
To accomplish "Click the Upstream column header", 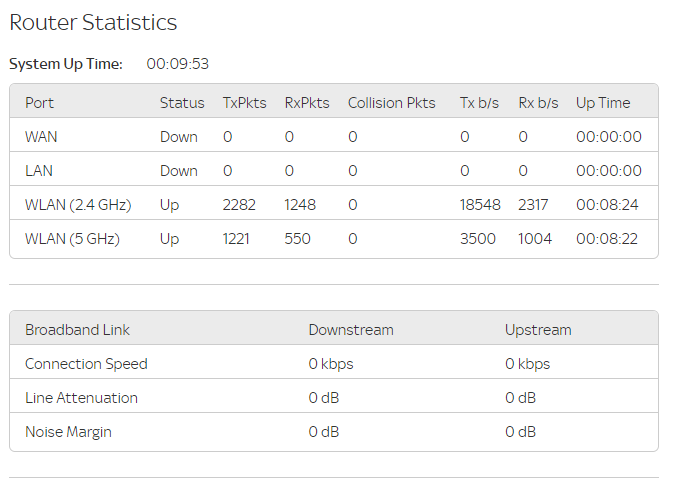I will tap(538, 330).
